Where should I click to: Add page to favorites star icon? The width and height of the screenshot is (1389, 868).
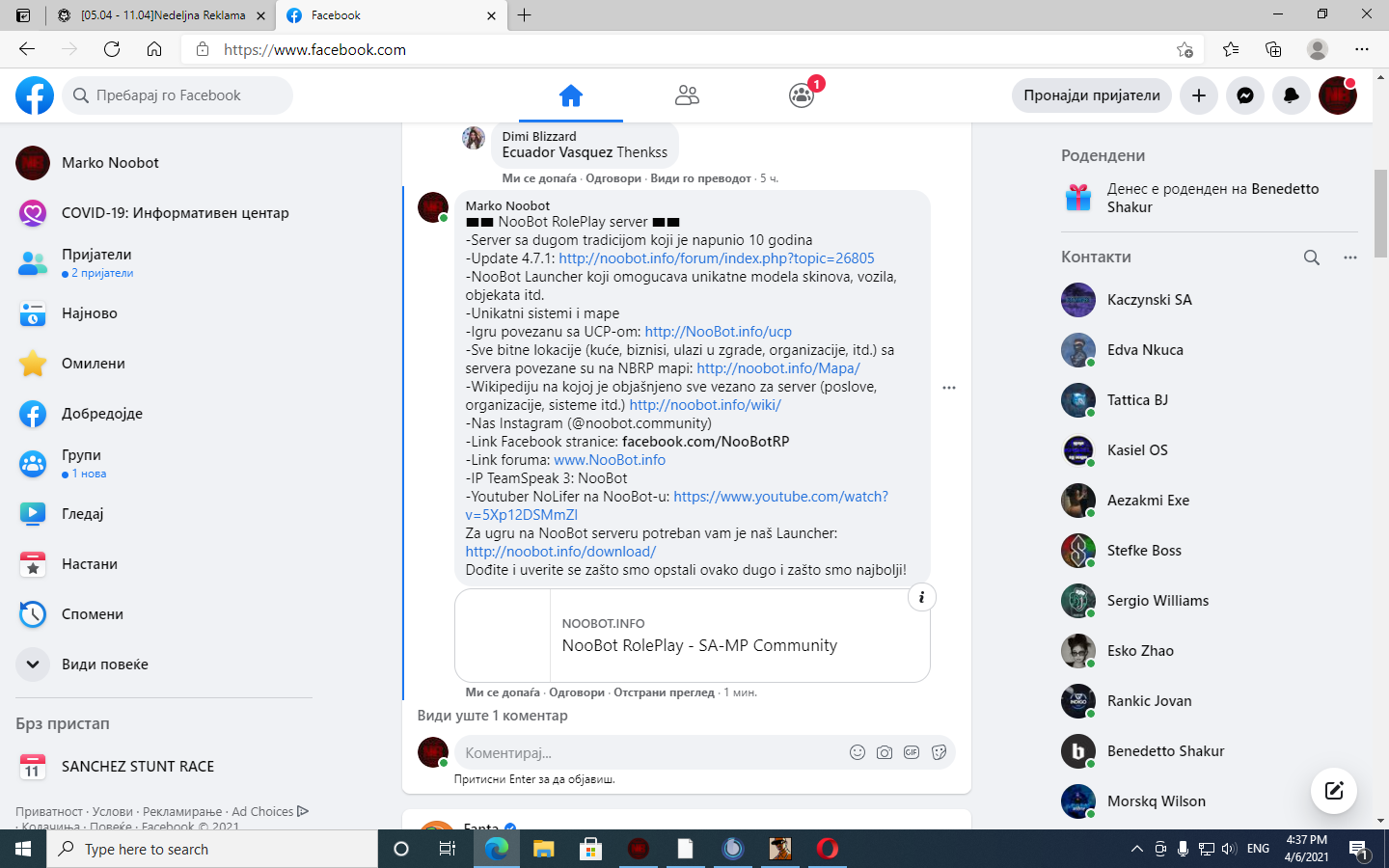1185,49
